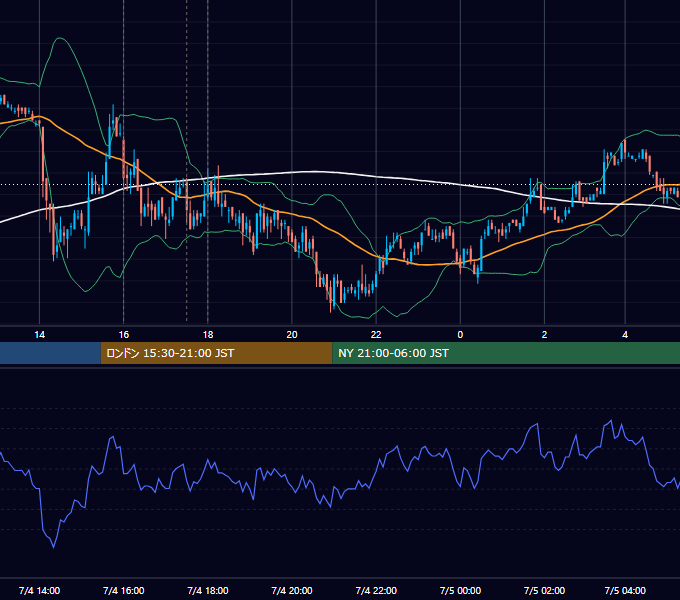Click the blue session bar before ロンドン
This screenshot has height=600, width=680.
point(50,353)
